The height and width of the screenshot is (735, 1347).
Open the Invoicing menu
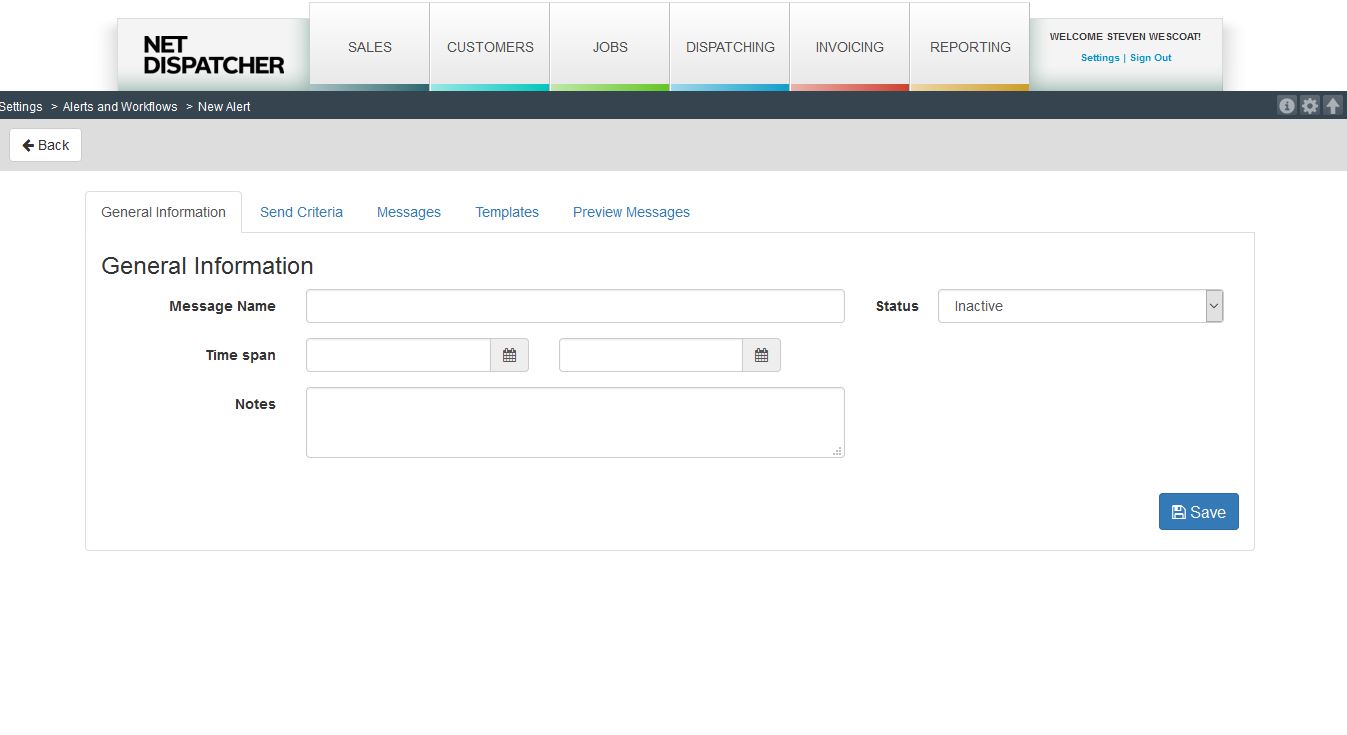pyautogui.click(x=850, y=47)
